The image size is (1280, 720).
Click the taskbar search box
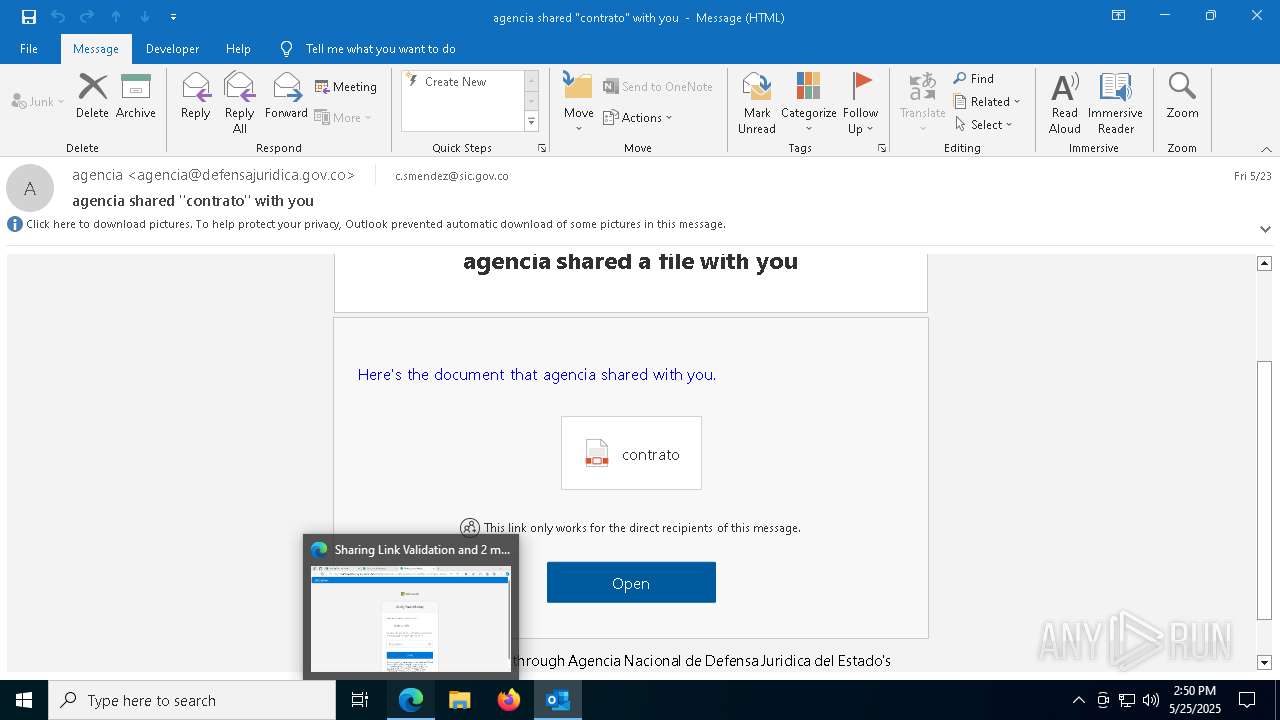(192, 700)
